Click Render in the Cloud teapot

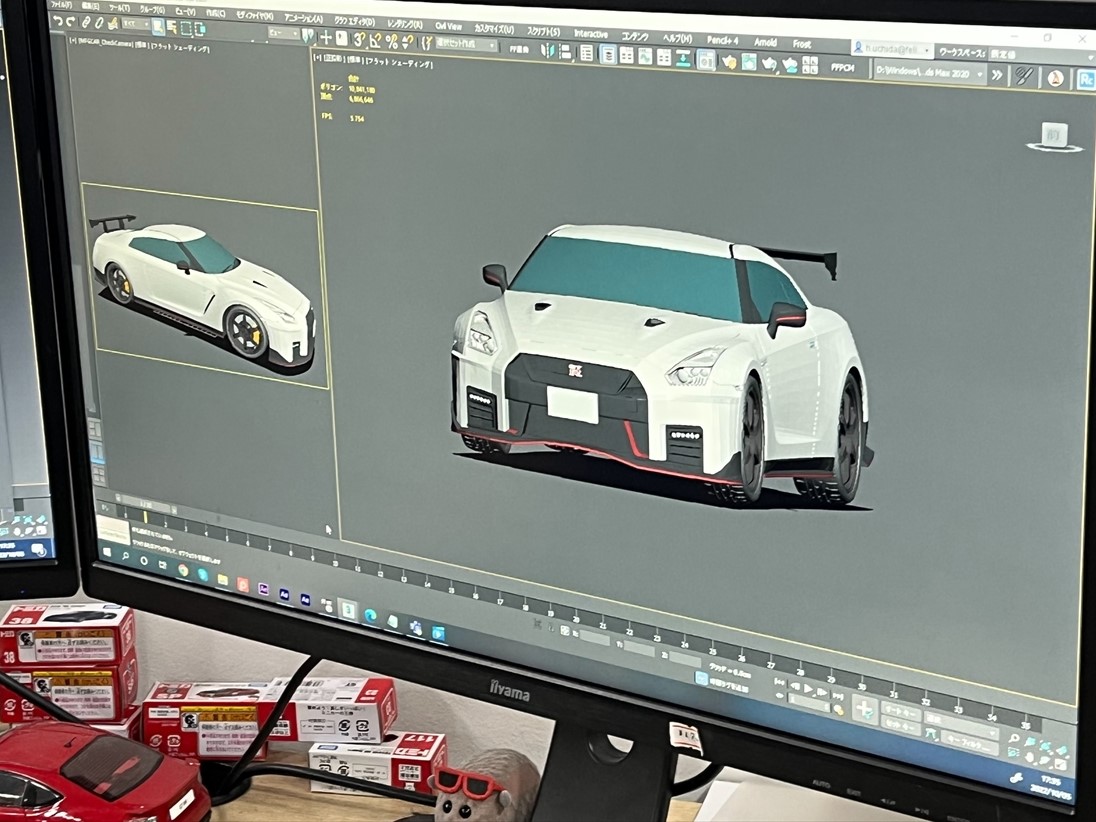coord(789,64)
